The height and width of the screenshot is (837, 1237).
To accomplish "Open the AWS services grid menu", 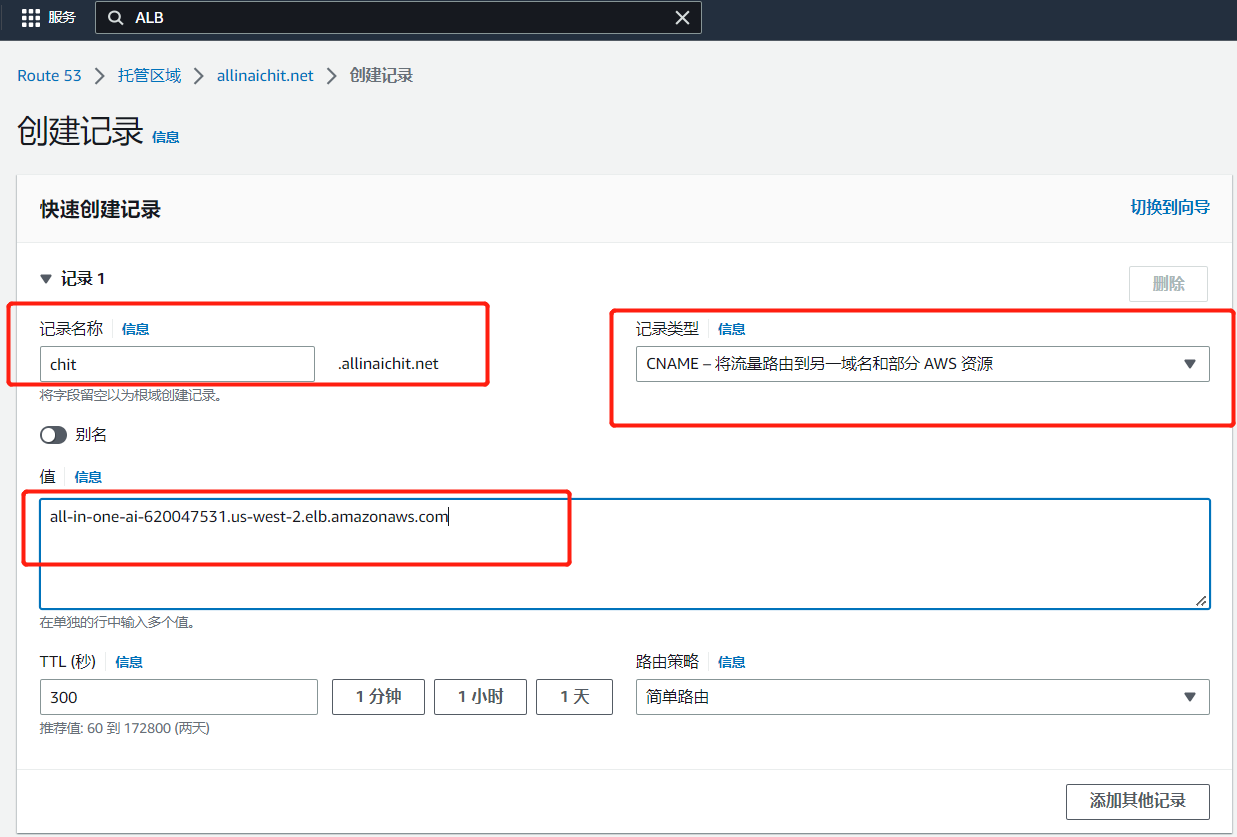I will [30, 18].
